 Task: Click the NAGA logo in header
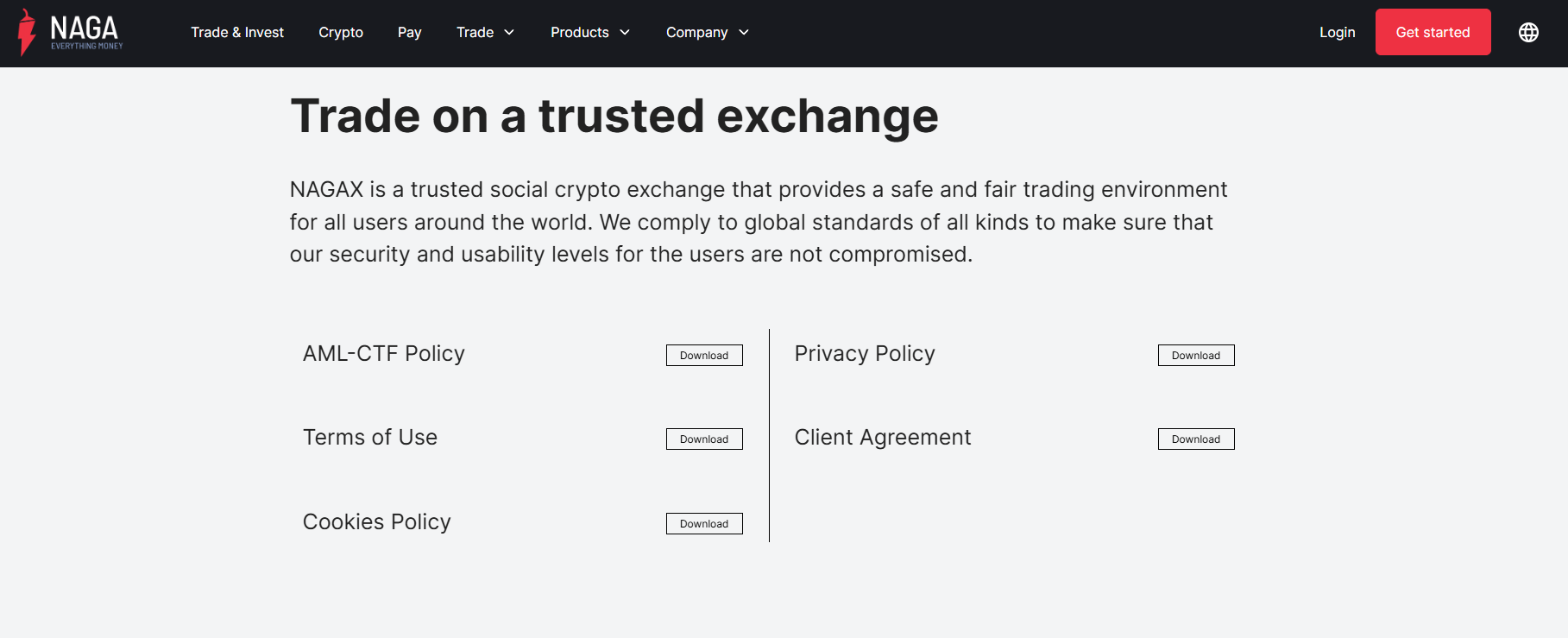[x=71, y=33]
